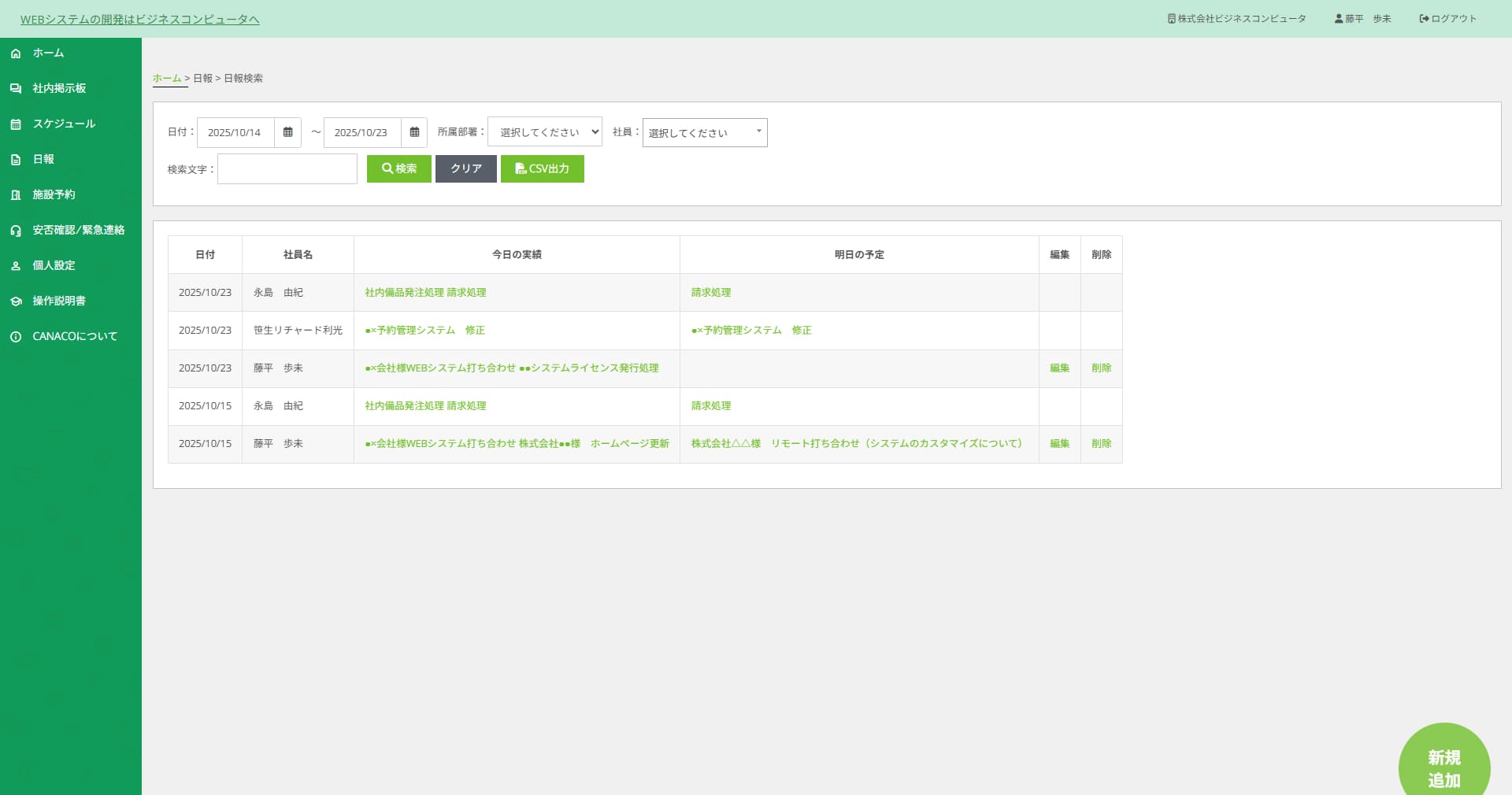The height and width of the screenshot is (795, 1512).
Task: Open the 社員 employee selection combo box
Action: point(704,132)
